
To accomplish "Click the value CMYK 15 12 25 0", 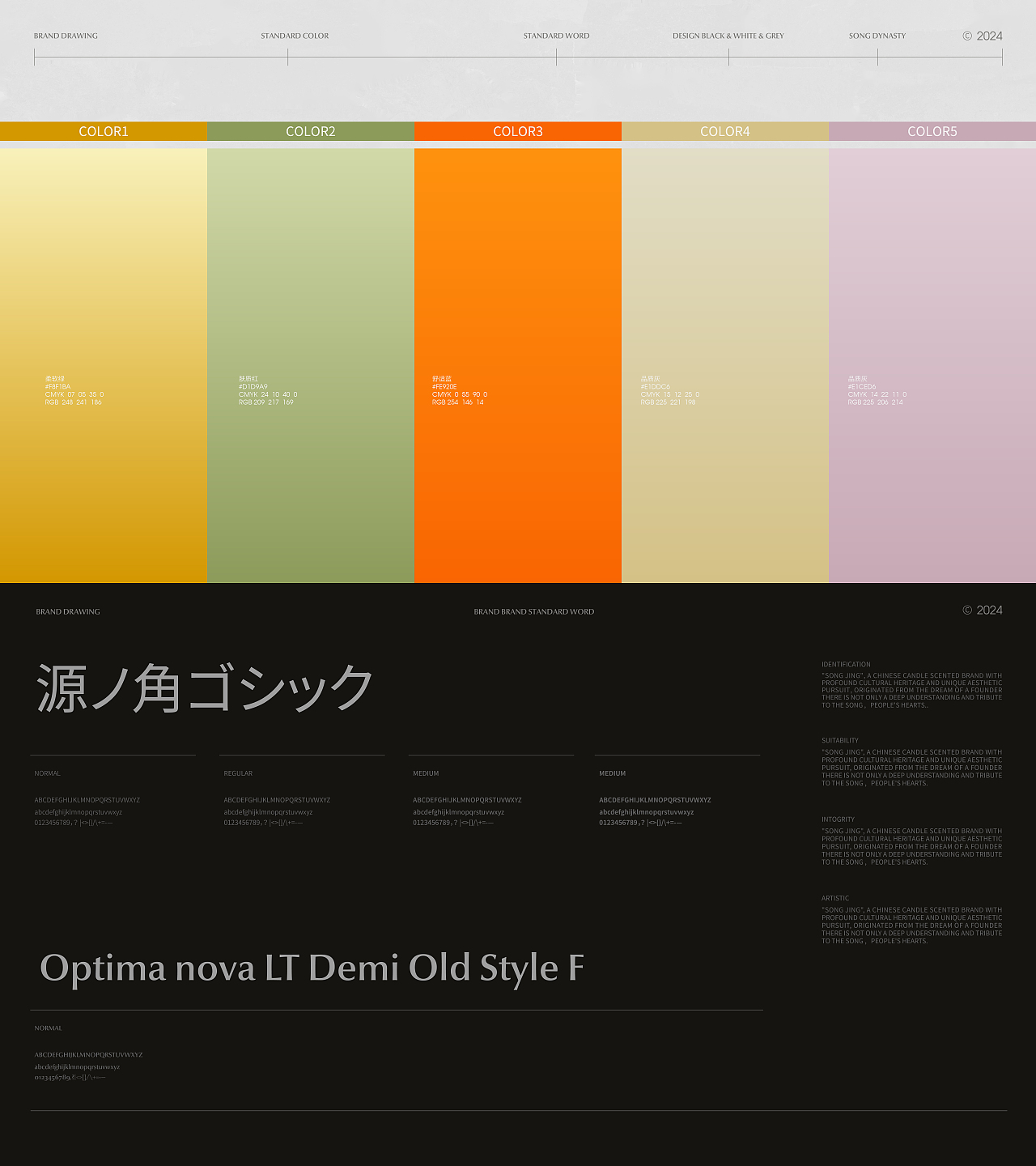I will pos(670,394).
